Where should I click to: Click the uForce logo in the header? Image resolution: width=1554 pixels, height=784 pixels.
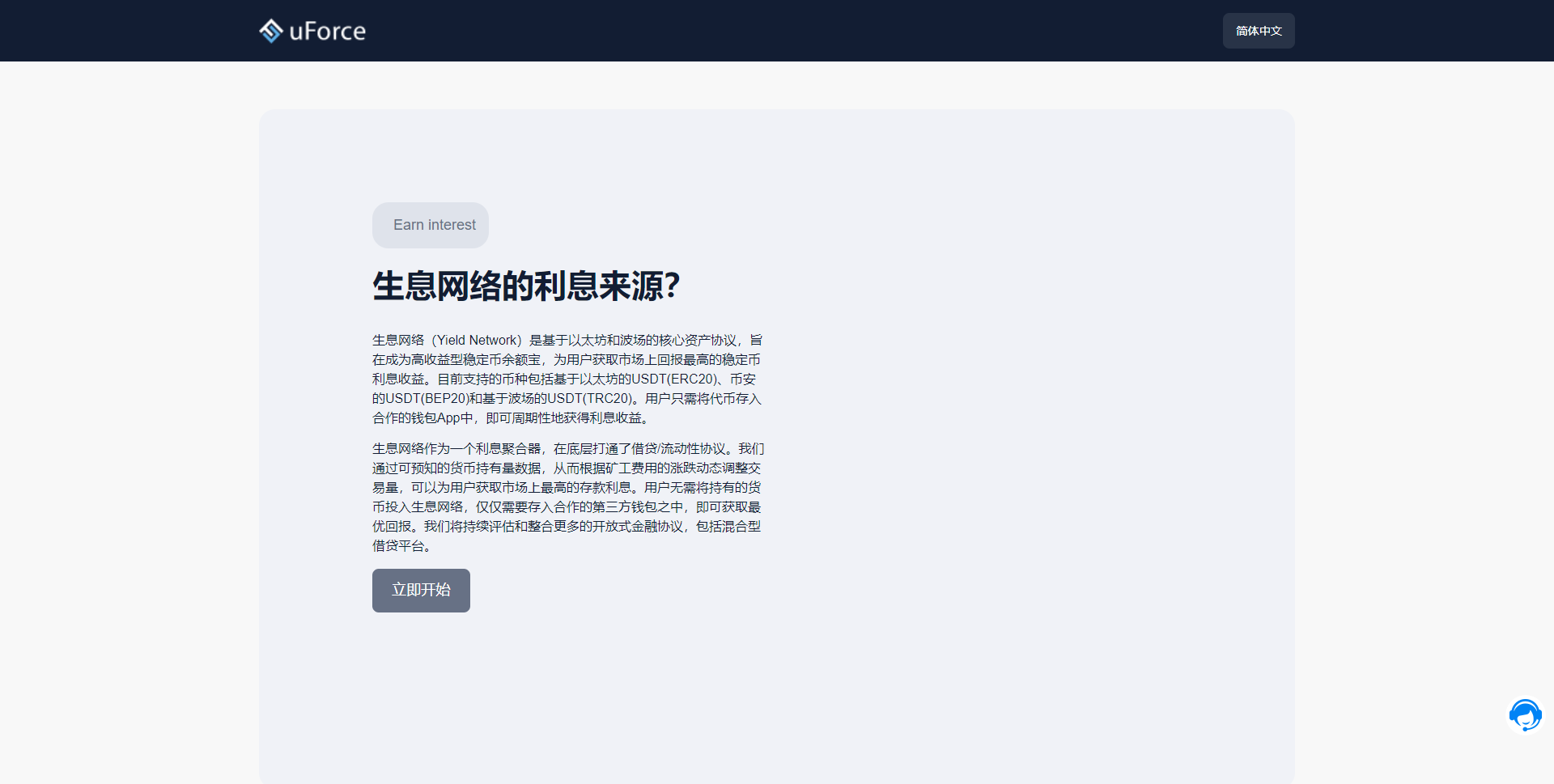[x=312, y=31]
